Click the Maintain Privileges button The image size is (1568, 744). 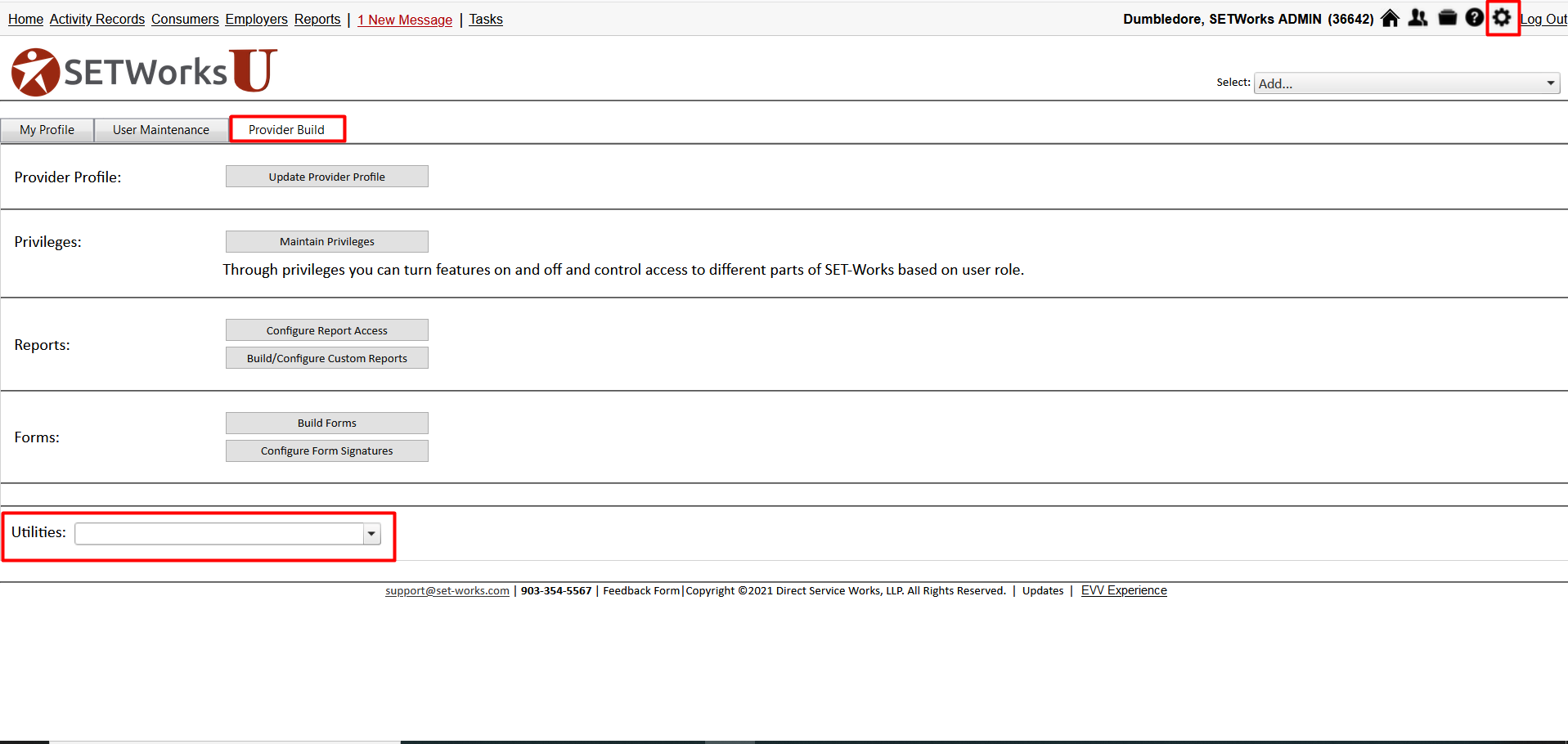pyautogui.click(x=327, y=241)
